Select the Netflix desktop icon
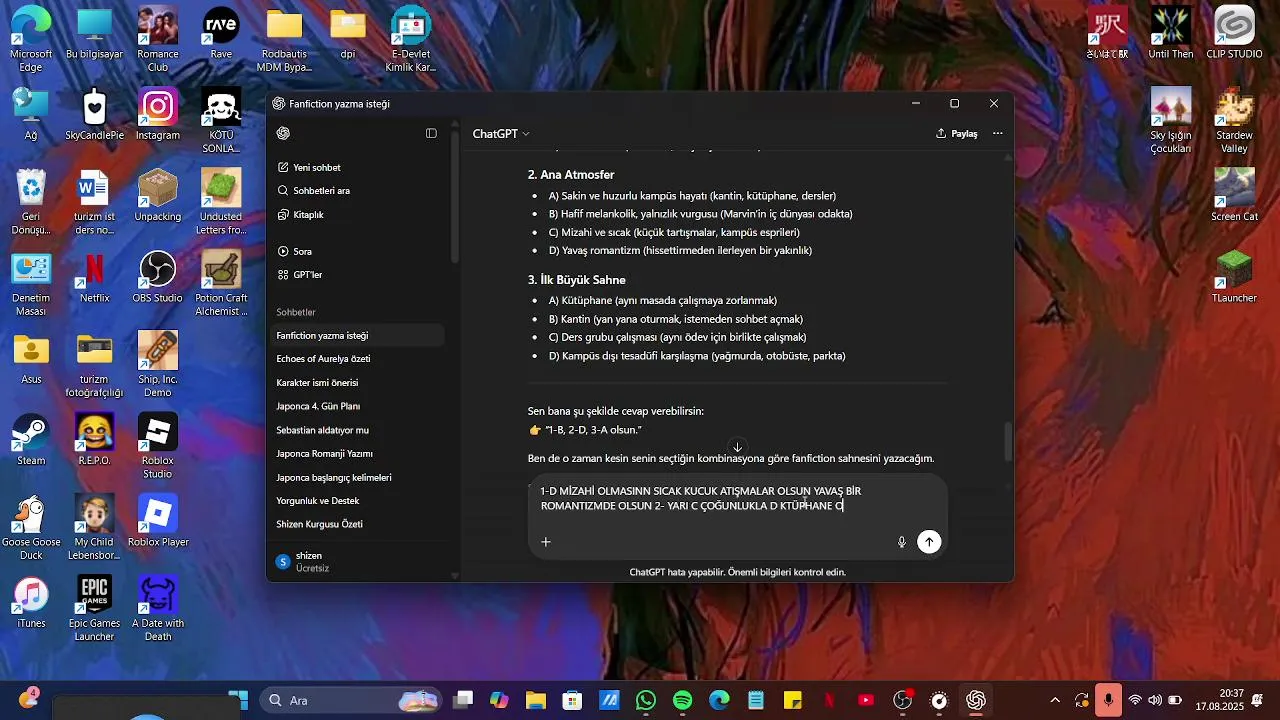This screenshot has height=720, width=1280. (x=95, y=278)
